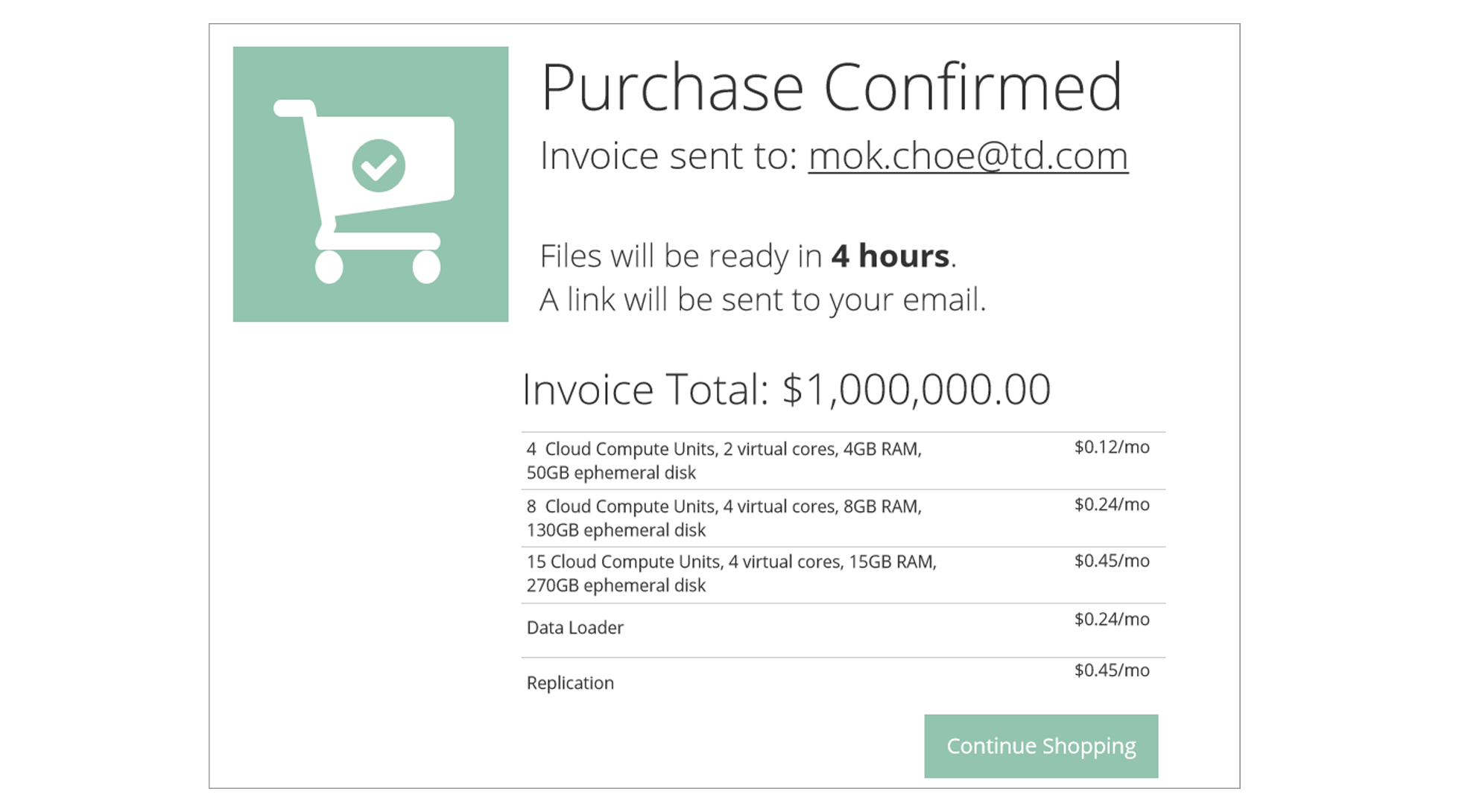Select the 4 Cloud Compute Units line item
The width and height of the screenshot is (1459, 812).
[x=724, y=460]
